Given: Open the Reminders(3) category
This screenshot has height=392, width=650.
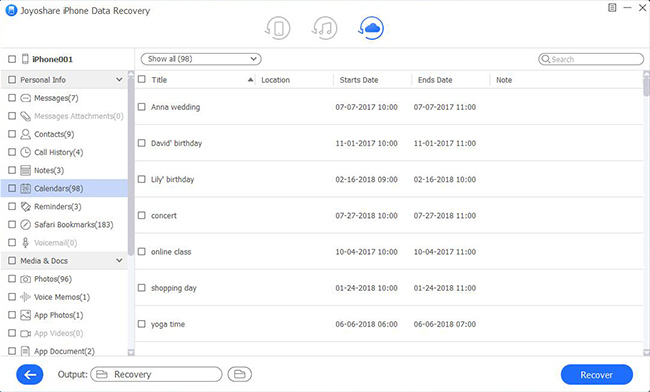Looking at the screenshot, I should pos(58,206).
